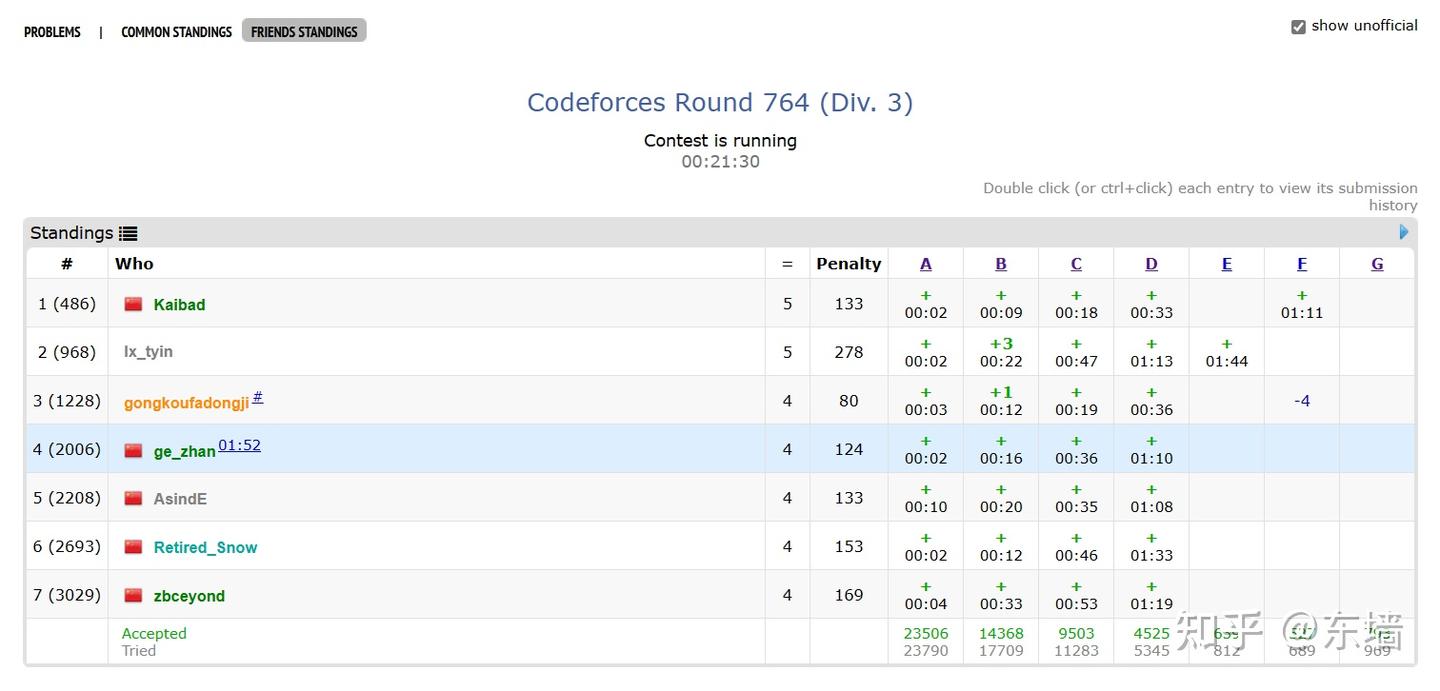Select the Friends Standings tab

click(x=304, y=32)
